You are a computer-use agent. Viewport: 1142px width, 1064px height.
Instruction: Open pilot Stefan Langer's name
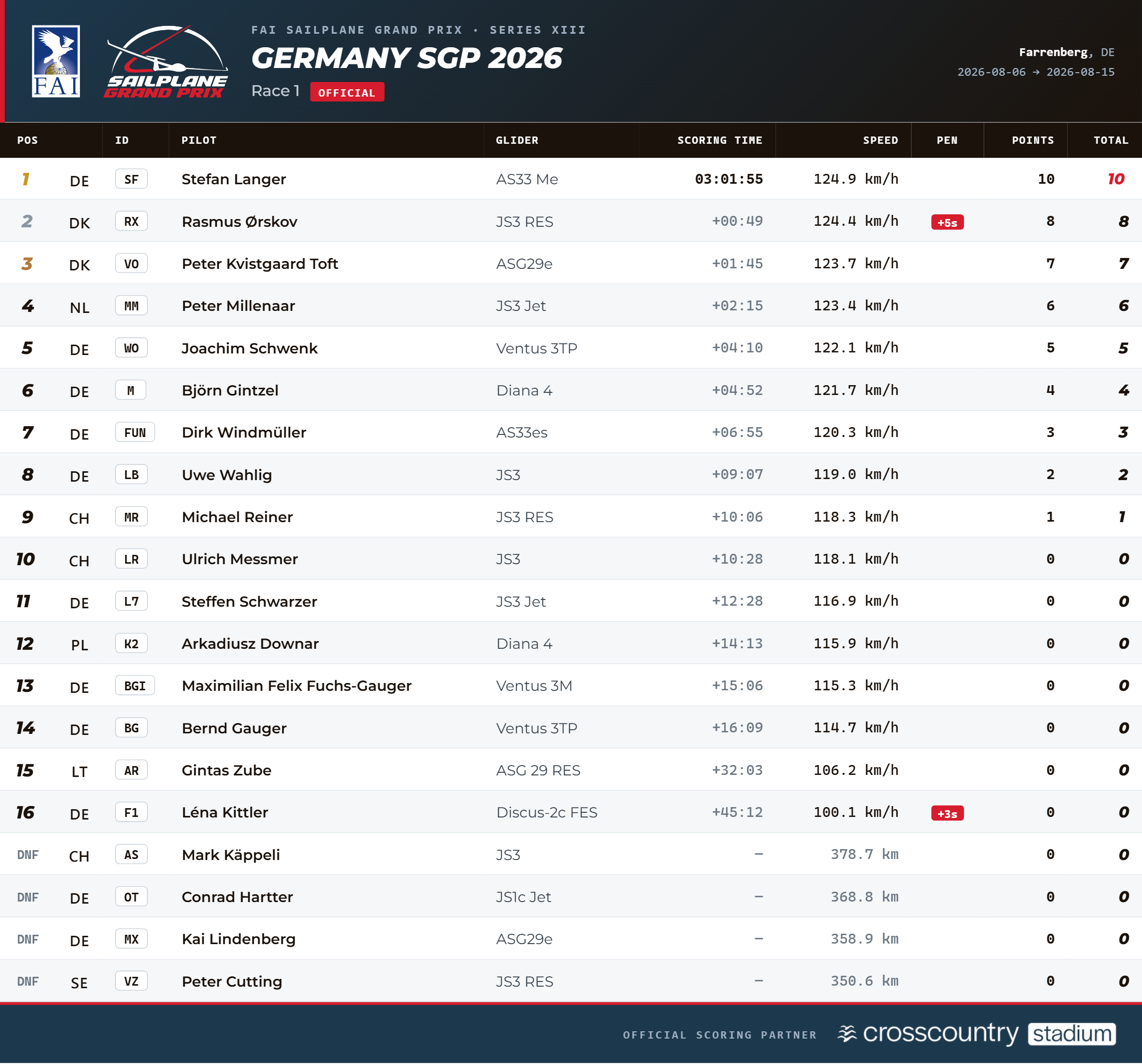(x=234, y=179)
